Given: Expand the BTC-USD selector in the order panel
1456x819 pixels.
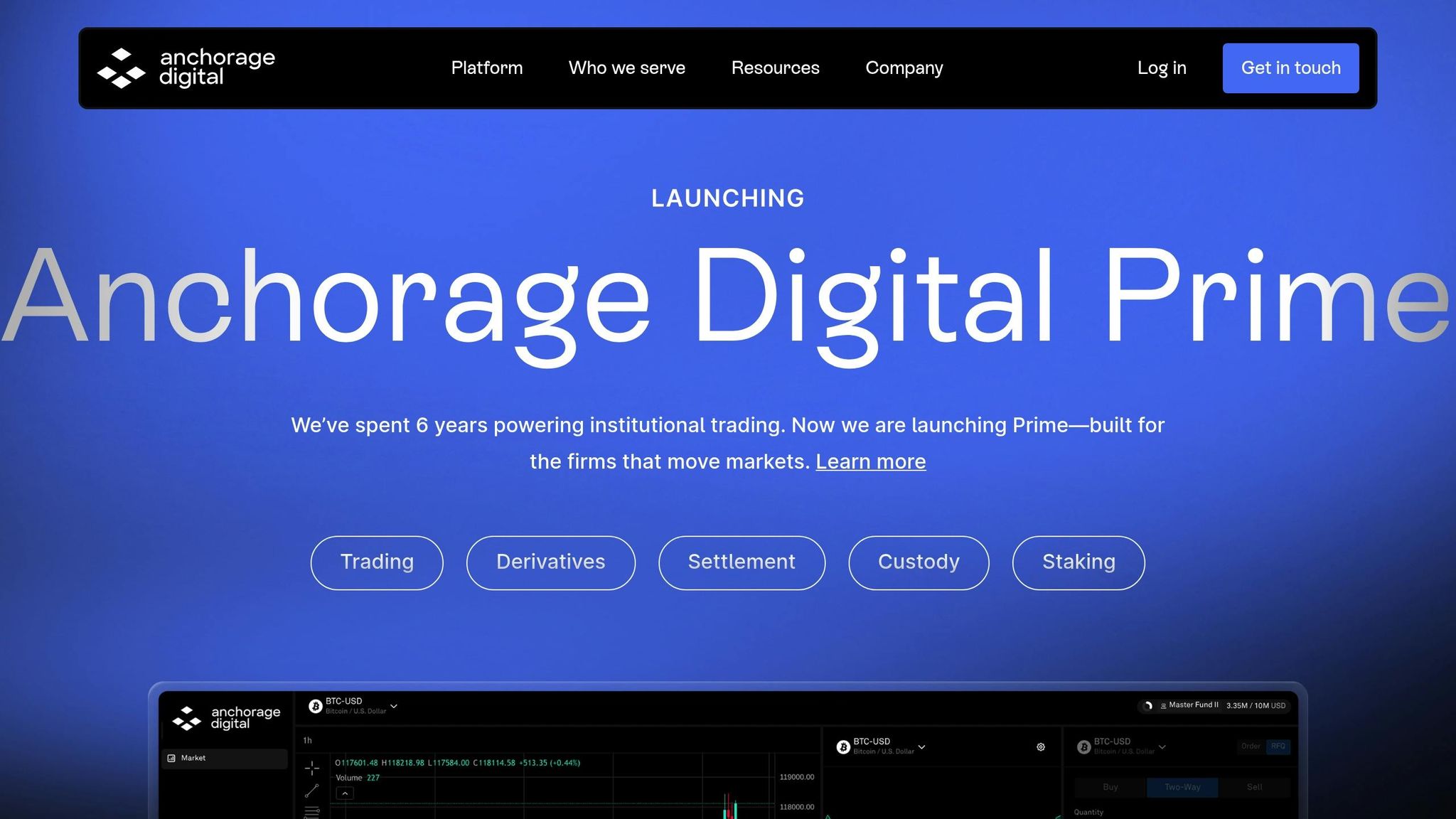Looking at the screenshot, I should pos(1162,747).
